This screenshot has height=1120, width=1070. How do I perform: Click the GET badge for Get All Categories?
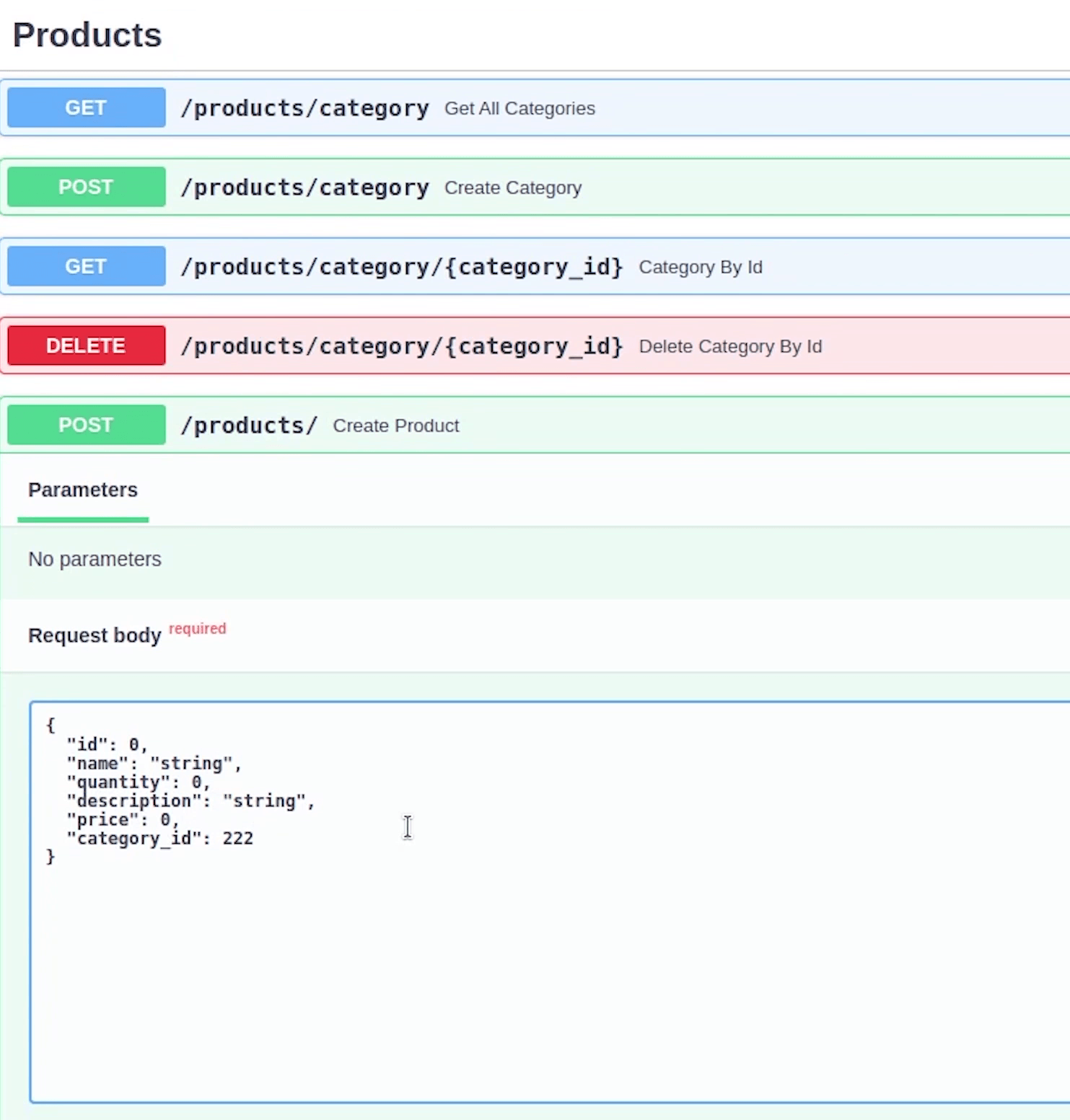(86, 107)
